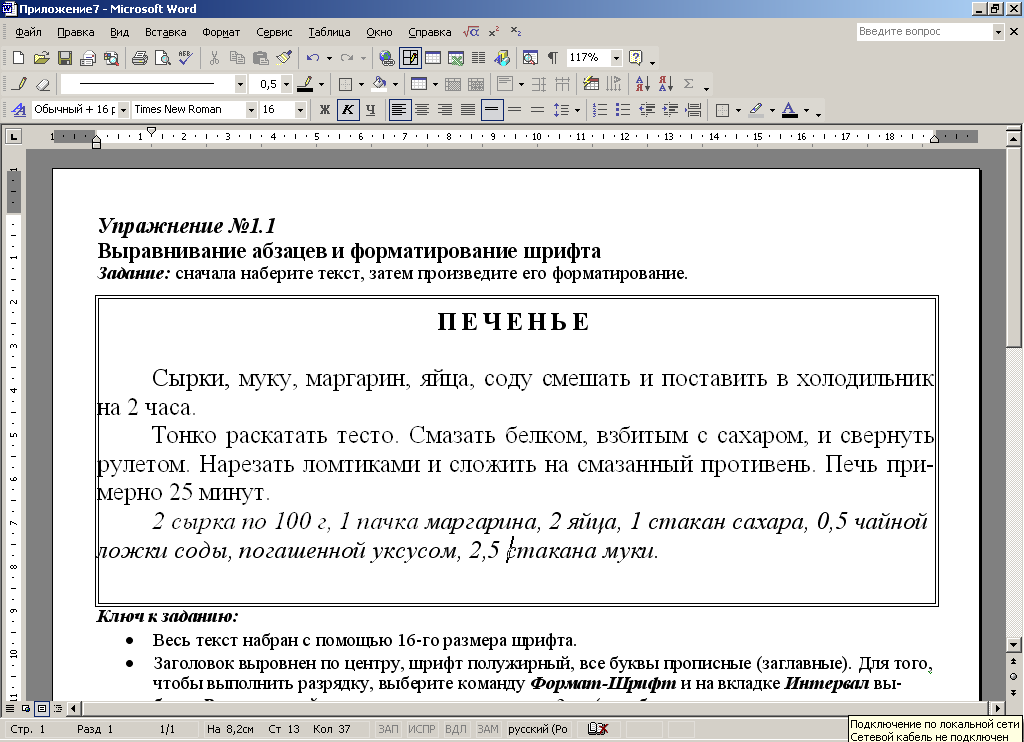Click the Insert Table icon
Image resolution: width=1024 pixels, height=742 pixels.
click(x=432, y=58)
